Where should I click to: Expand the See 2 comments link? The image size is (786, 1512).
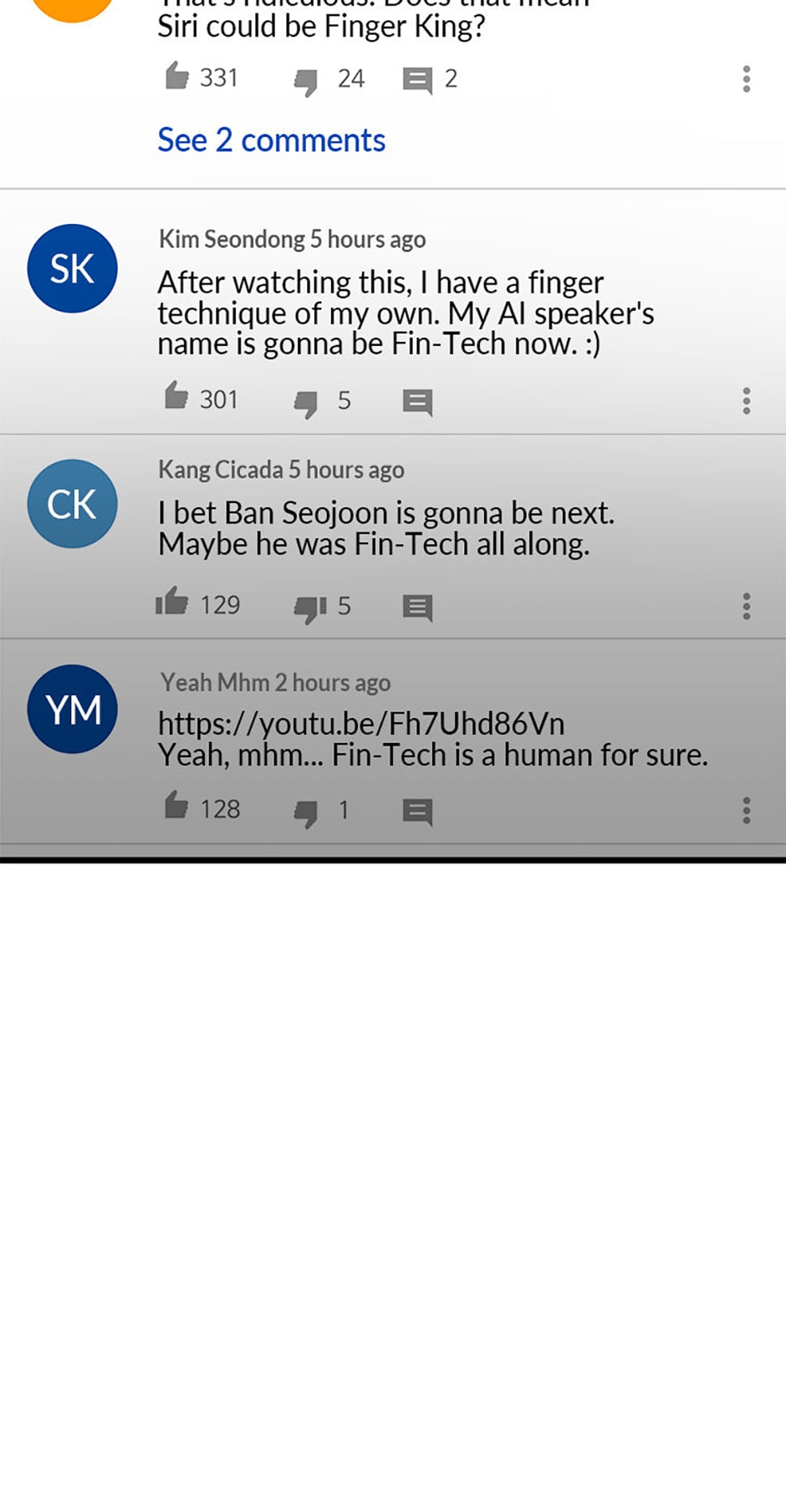click(272, 140)
